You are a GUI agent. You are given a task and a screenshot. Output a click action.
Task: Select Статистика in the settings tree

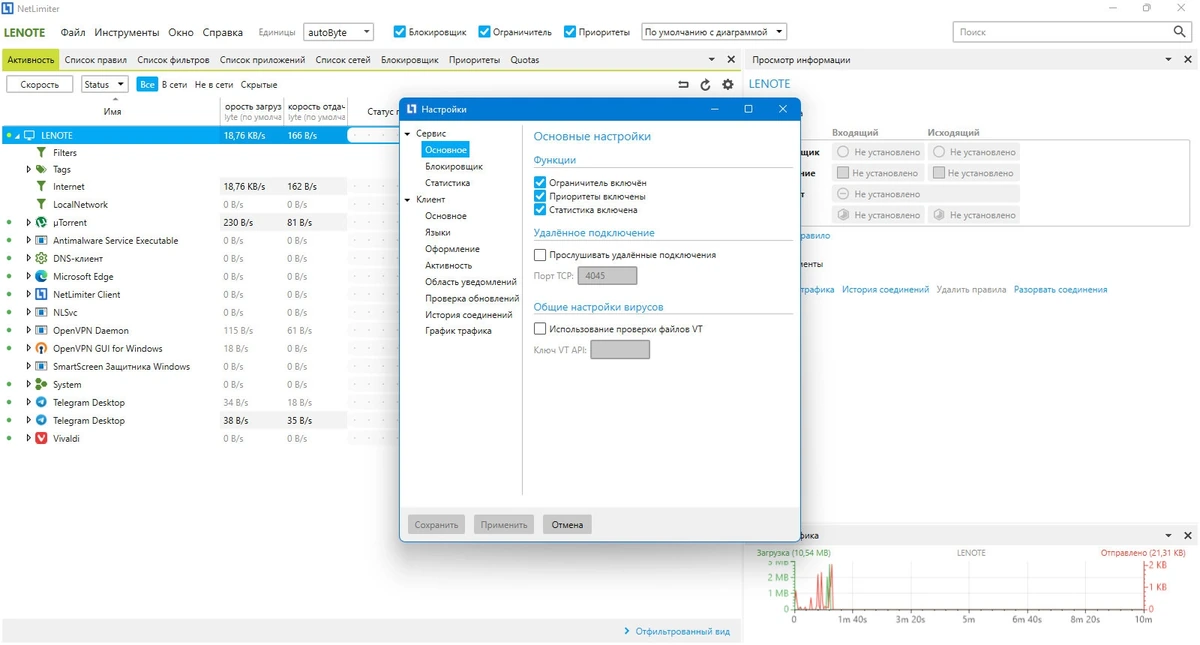click(x=447, y=183)
